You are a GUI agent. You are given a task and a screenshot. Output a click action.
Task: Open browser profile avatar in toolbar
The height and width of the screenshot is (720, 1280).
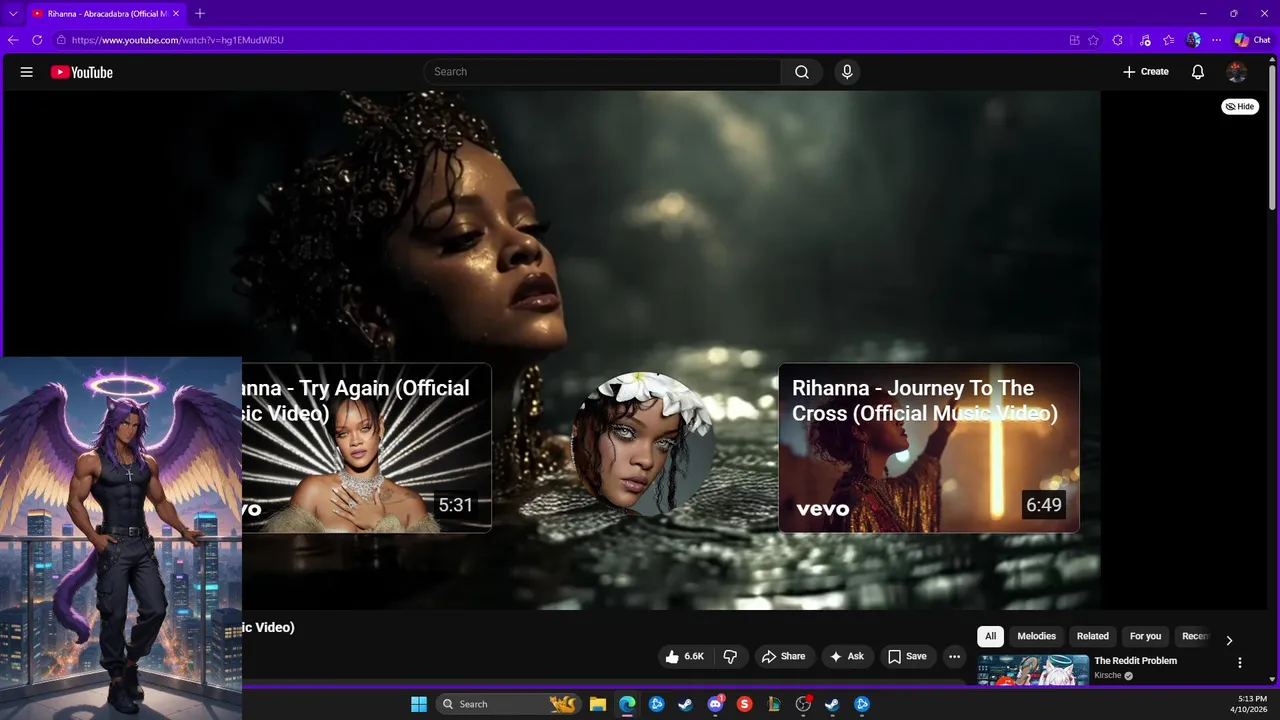[x=1193, y=40]
